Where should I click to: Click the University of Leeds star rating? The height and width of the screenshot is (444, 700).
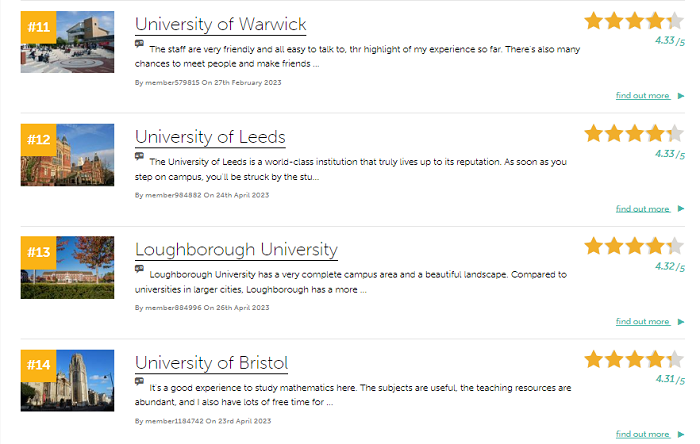635,133
